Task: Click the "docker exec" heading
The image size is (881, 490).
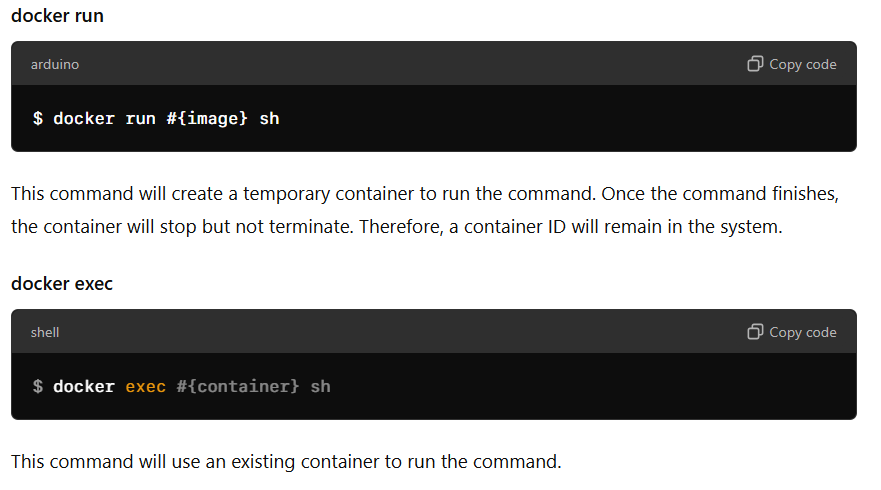Action: [62, 284]
